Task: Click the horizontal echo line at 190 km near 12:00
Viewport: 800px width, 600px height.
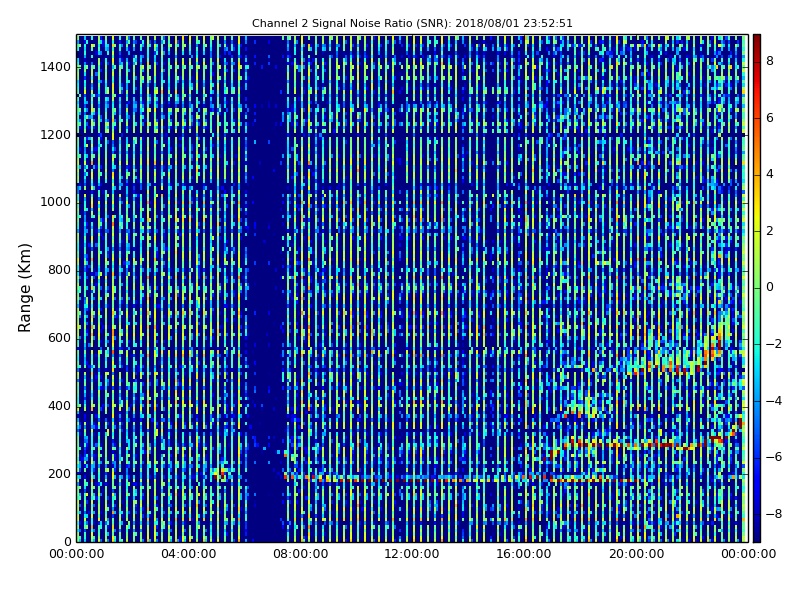Action: (x=412, y=479)
